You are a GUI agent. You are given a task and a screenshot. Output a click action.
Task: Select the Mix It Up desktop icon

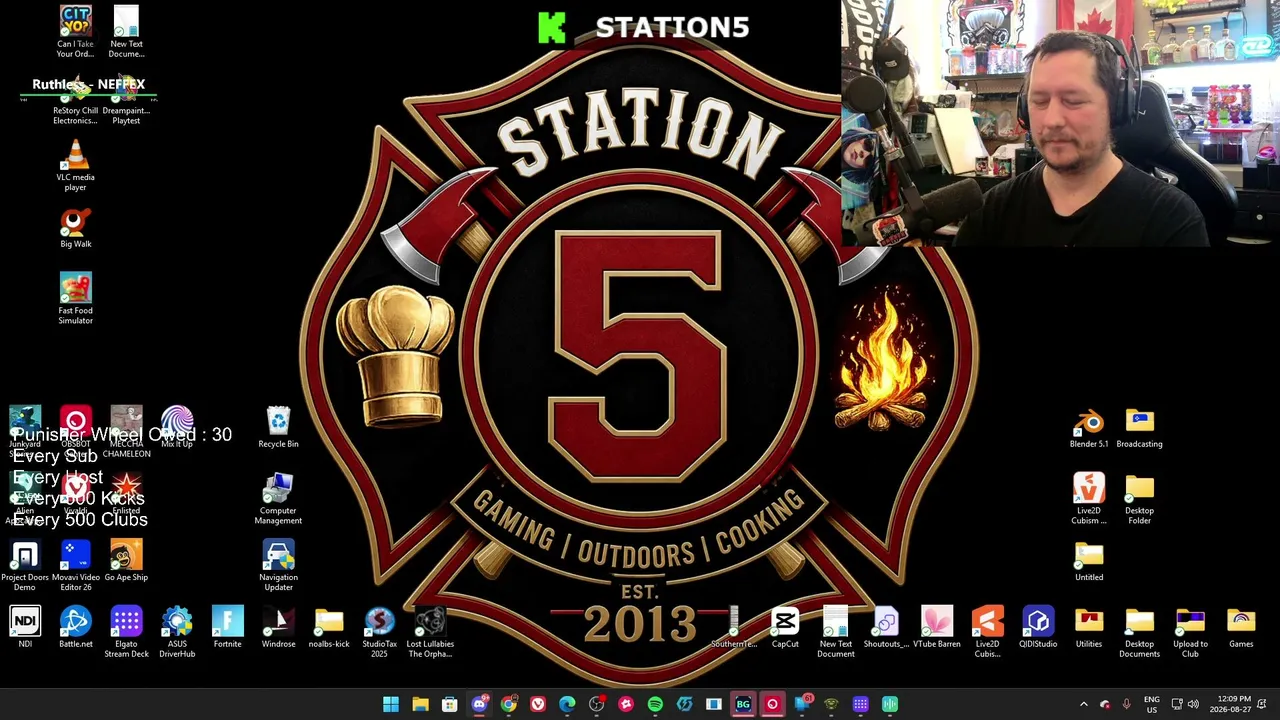pyautogui.click(x=177, y=427)
